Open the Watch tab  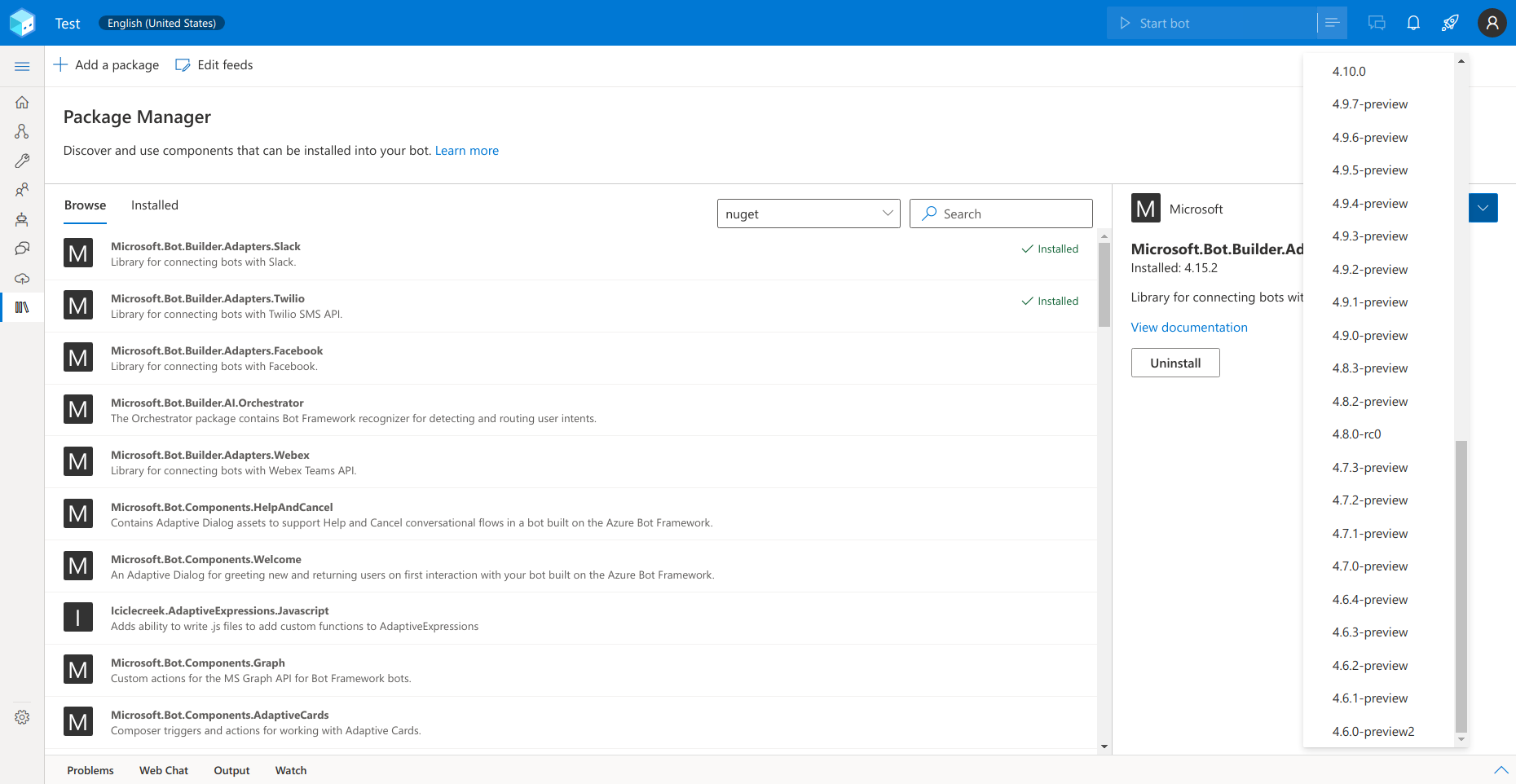pos(291,770)
